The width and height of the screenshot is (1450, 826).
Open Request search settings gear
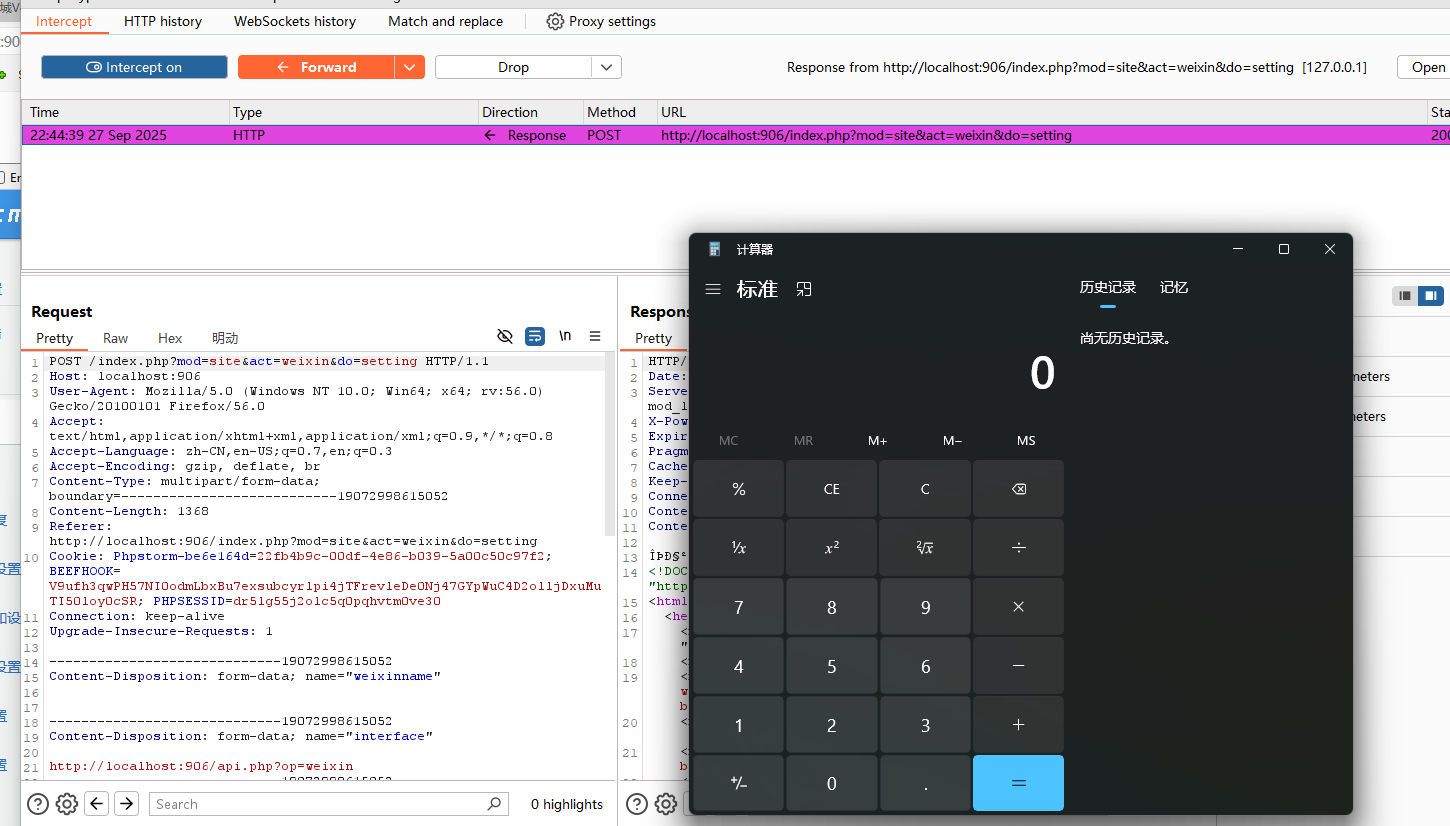coord(67,803)
